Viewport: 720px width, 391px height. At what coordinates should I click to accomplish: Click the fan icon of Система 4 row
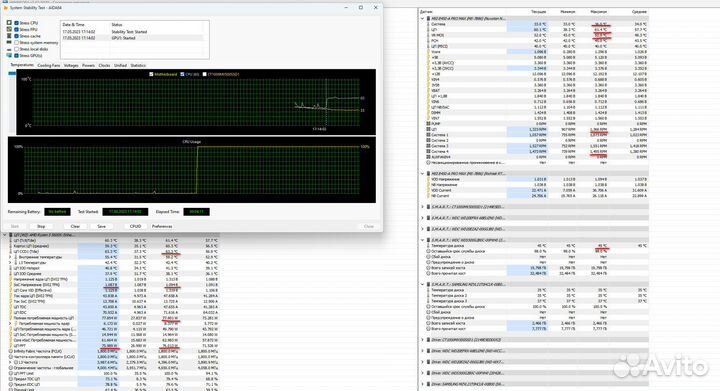tap(428, 151)
